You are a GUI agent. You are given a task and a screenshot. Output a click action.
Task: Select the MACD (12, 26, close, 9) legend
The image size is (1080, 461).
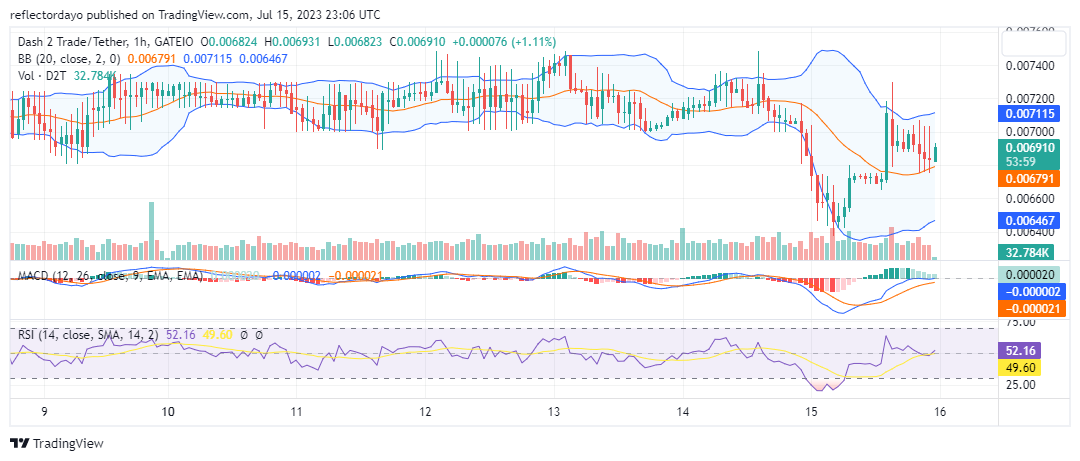110,276
